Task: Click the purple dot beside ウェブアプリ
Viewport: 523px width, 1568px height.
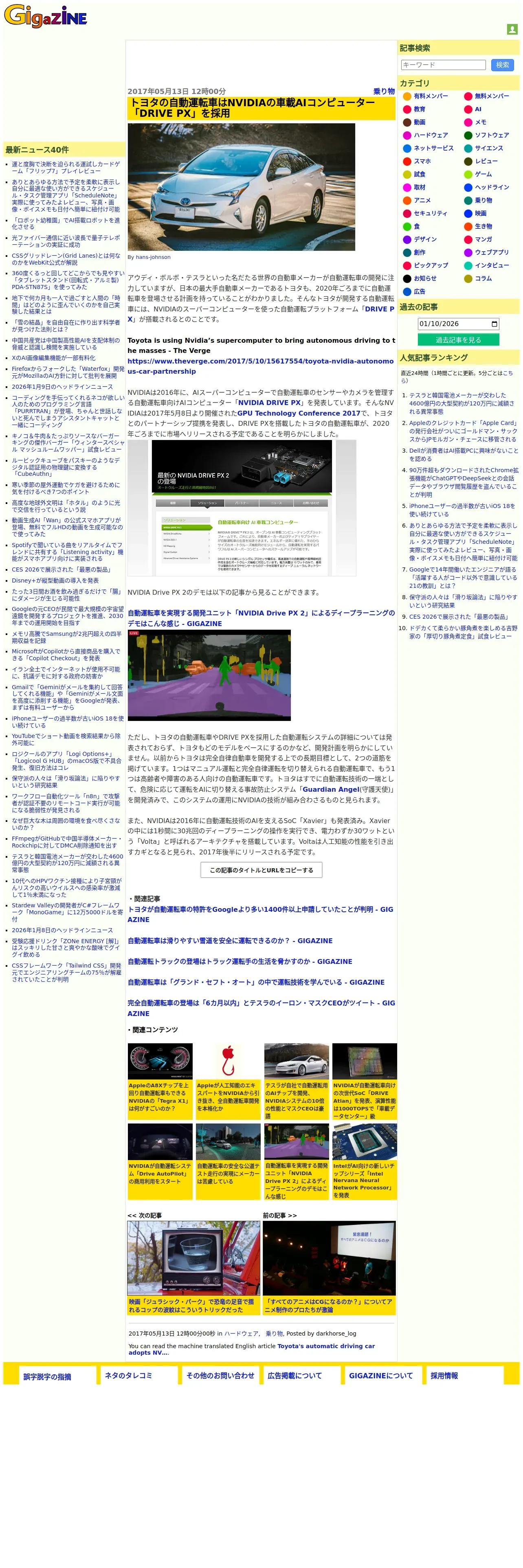Action: point(468,253)
